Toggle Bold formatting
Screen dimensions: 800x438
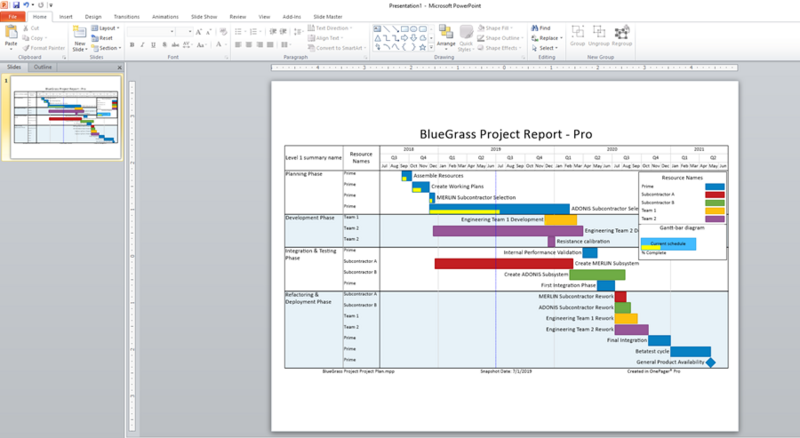(x=132, y=45)
